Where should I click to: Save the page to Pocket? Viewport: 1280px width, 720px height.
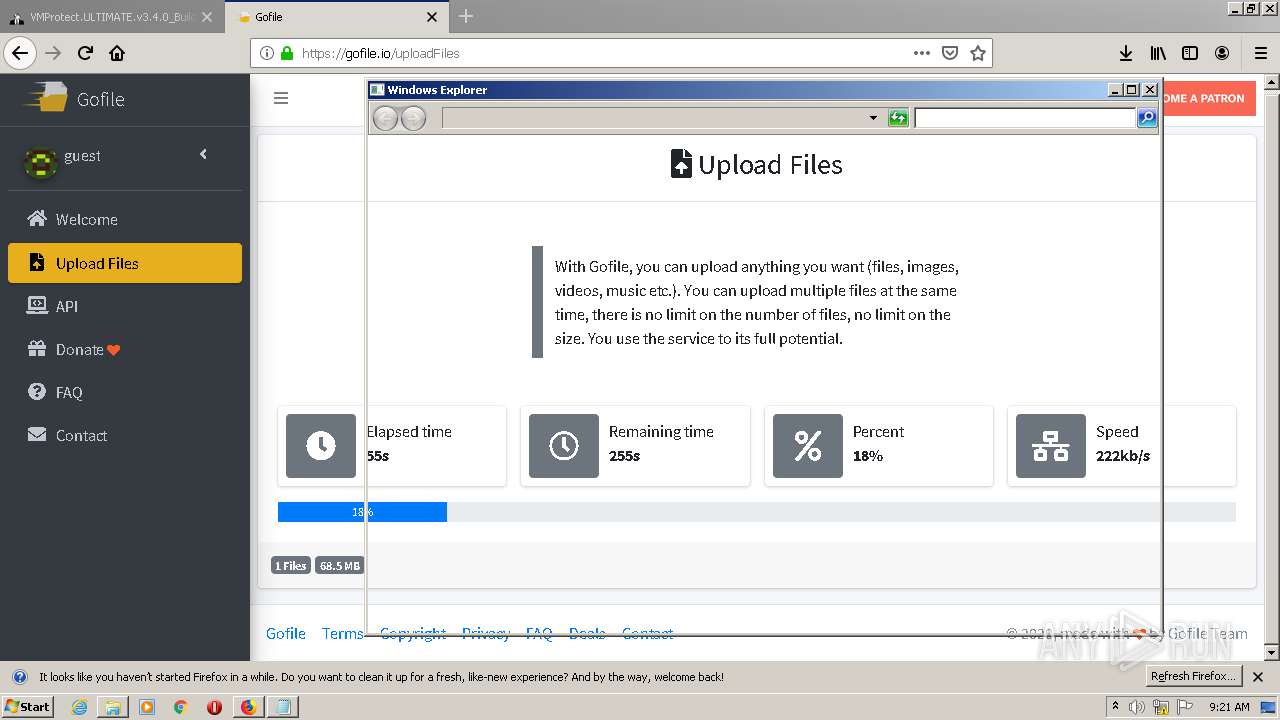[x=950, y=53]
